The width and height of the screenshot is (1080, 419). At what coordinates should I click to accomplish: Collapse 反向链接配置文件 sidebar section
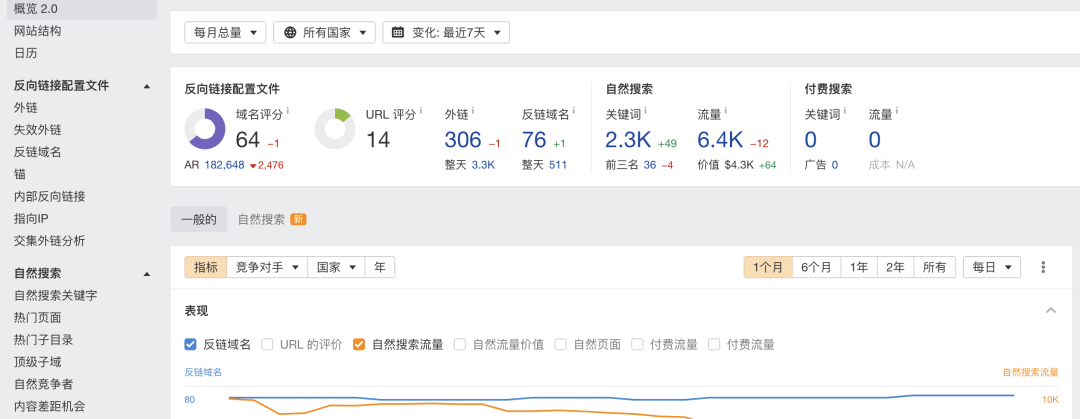point(147,86)
